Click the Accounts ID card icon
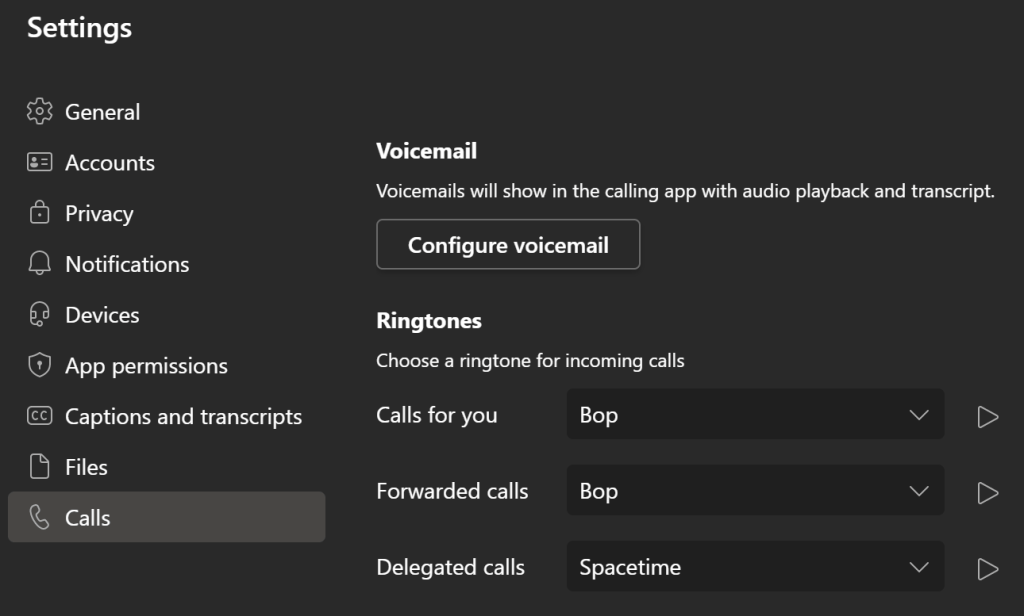This screenshot has height=616, width=1024. 40,163
